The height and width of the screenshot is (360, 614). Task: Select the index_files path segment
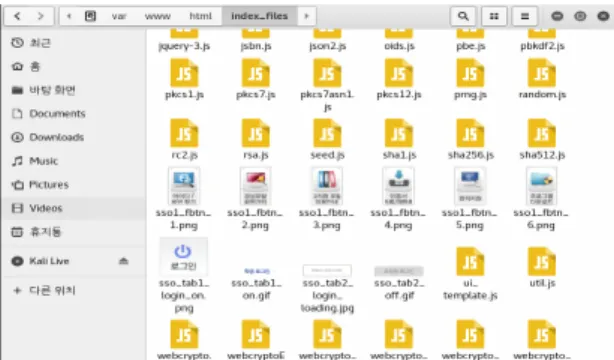tap(259, 16)
